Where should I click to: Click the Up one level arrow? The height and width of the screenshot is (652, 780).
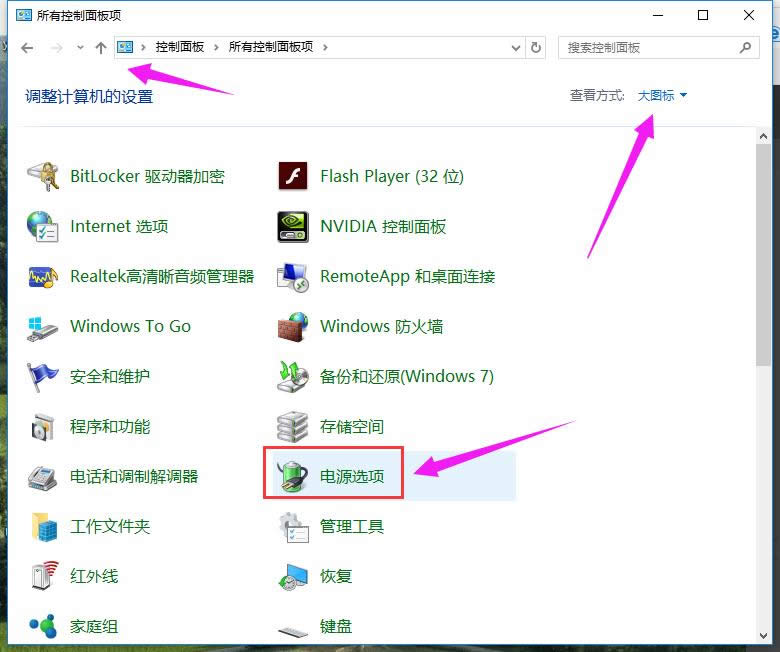coord(100,47)
